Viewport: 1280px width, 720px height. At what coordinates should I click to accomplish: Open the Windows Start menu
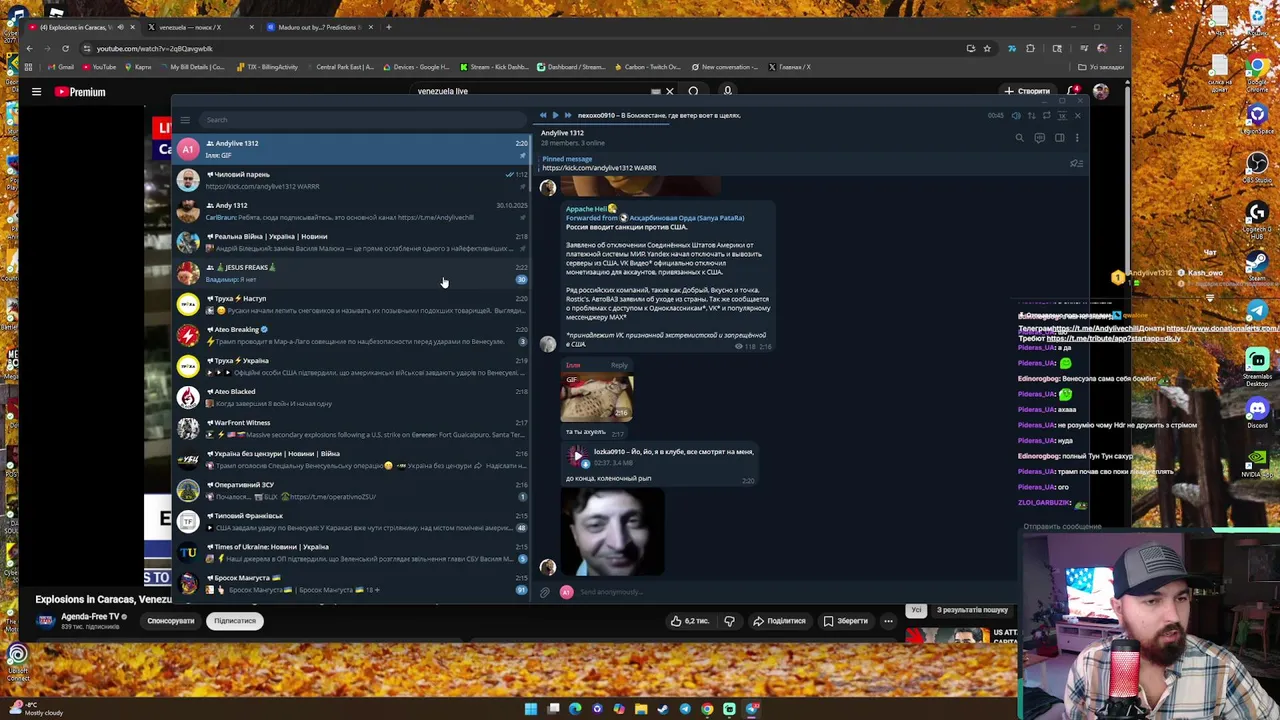[x=531, y=709]
